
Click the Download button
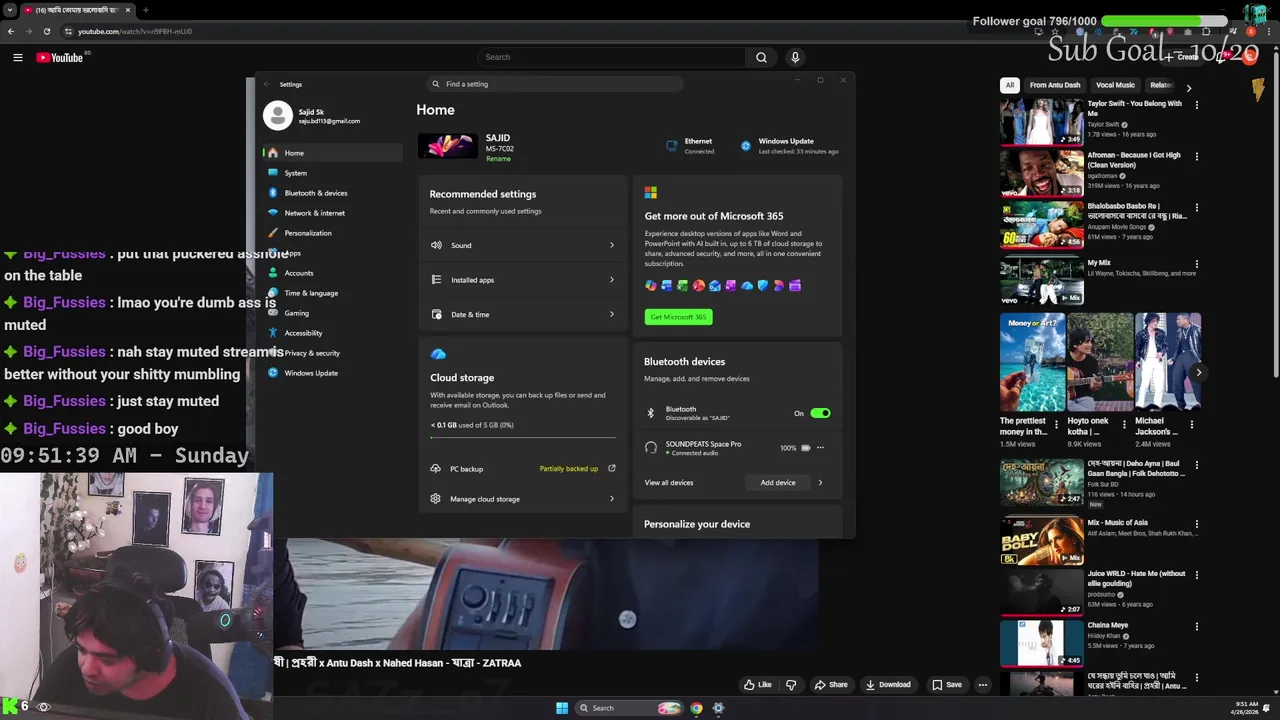(x=888, y=685)
